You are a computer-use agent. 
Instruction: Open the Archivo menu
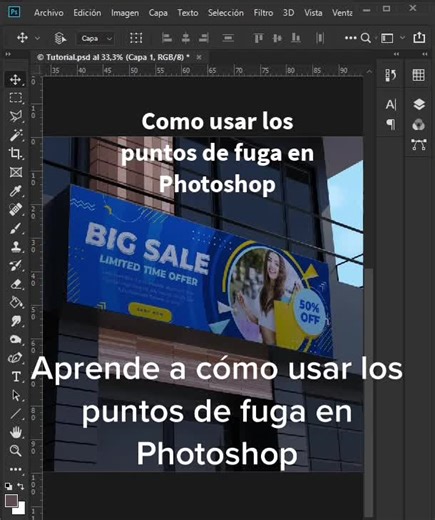[49, 13]
